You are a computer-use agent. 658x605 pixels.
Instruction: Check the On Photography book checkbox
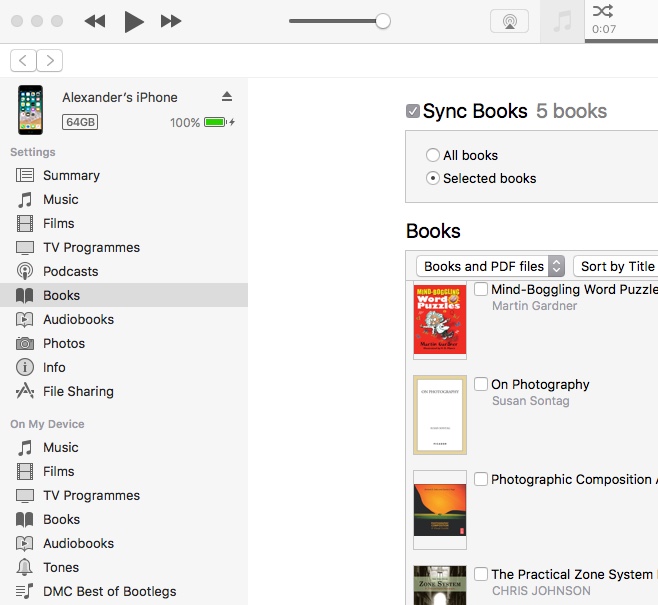481,384
